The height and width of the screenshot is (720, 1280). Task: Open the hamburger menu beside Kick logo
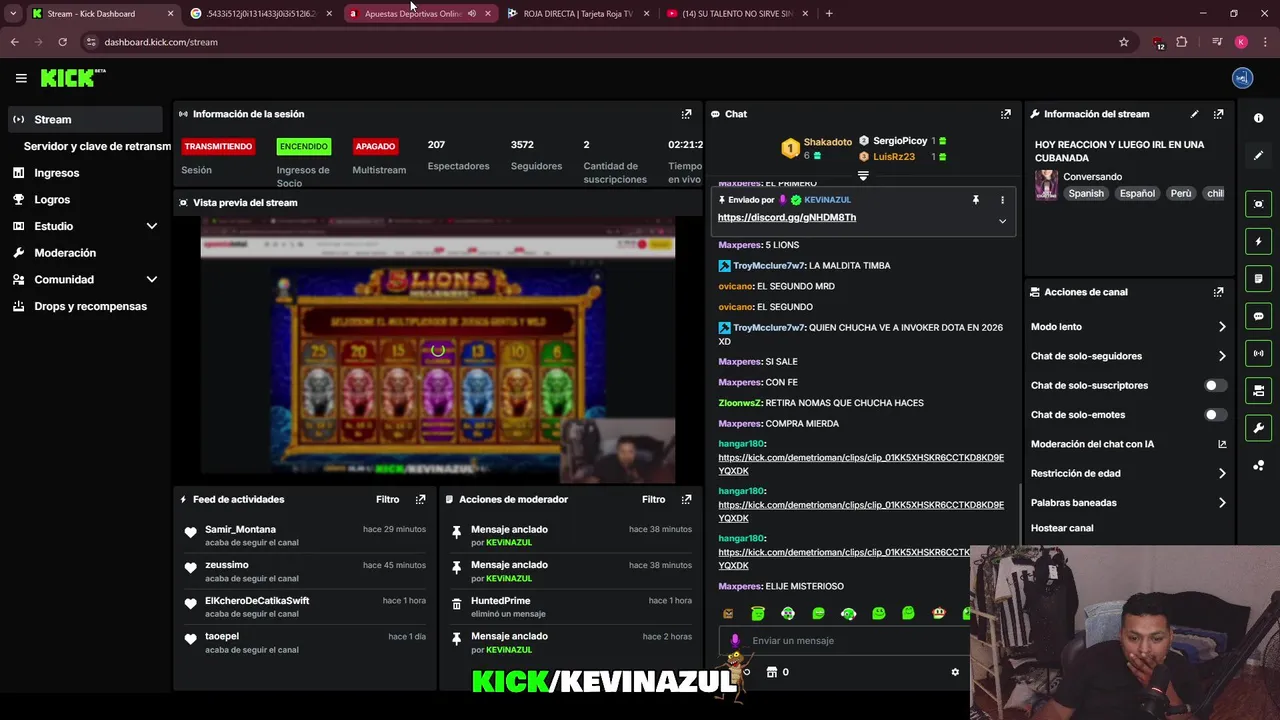click(x=21, y=78)
